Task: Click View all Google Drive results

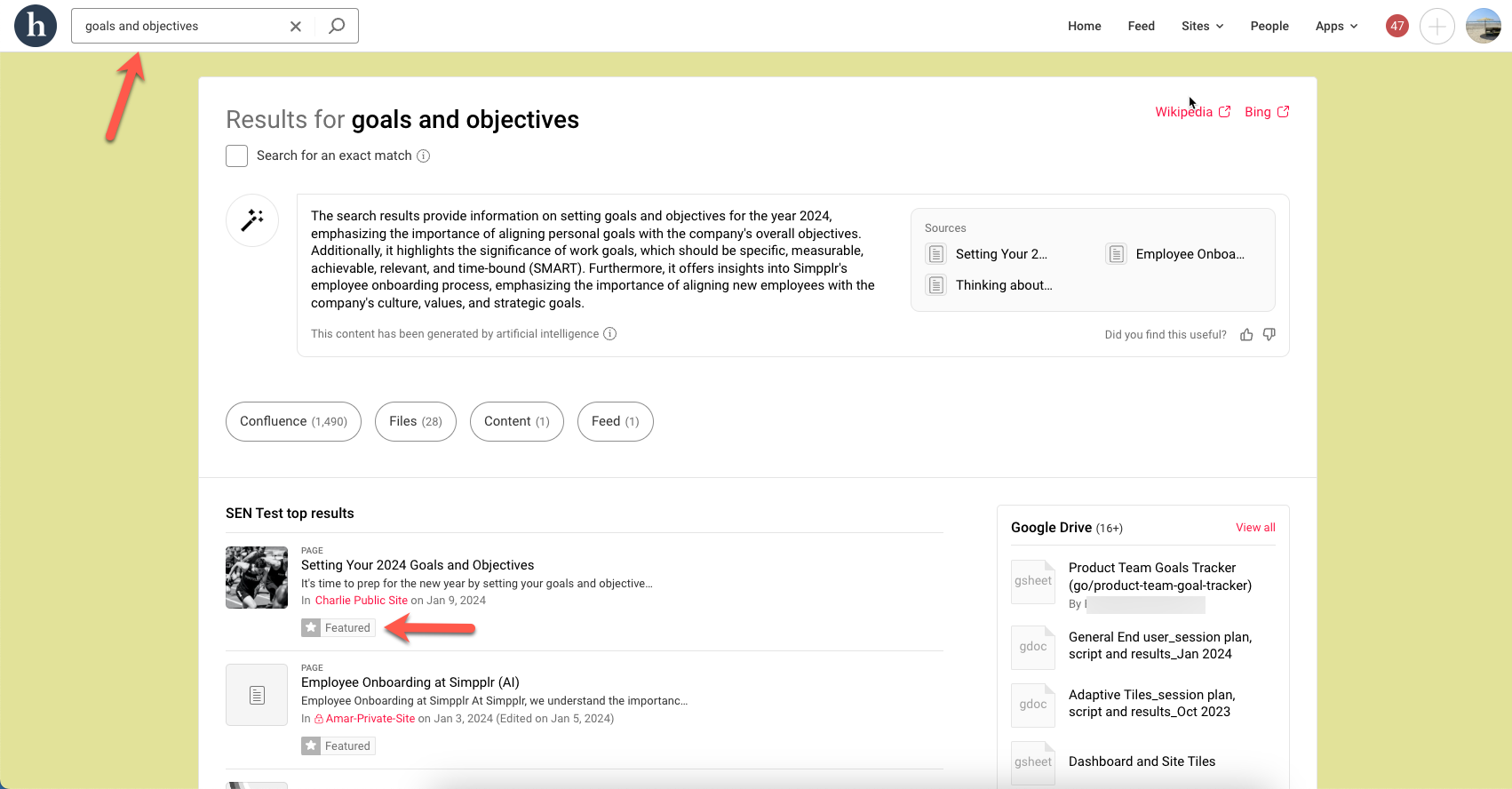Action: coord(1255,528)
